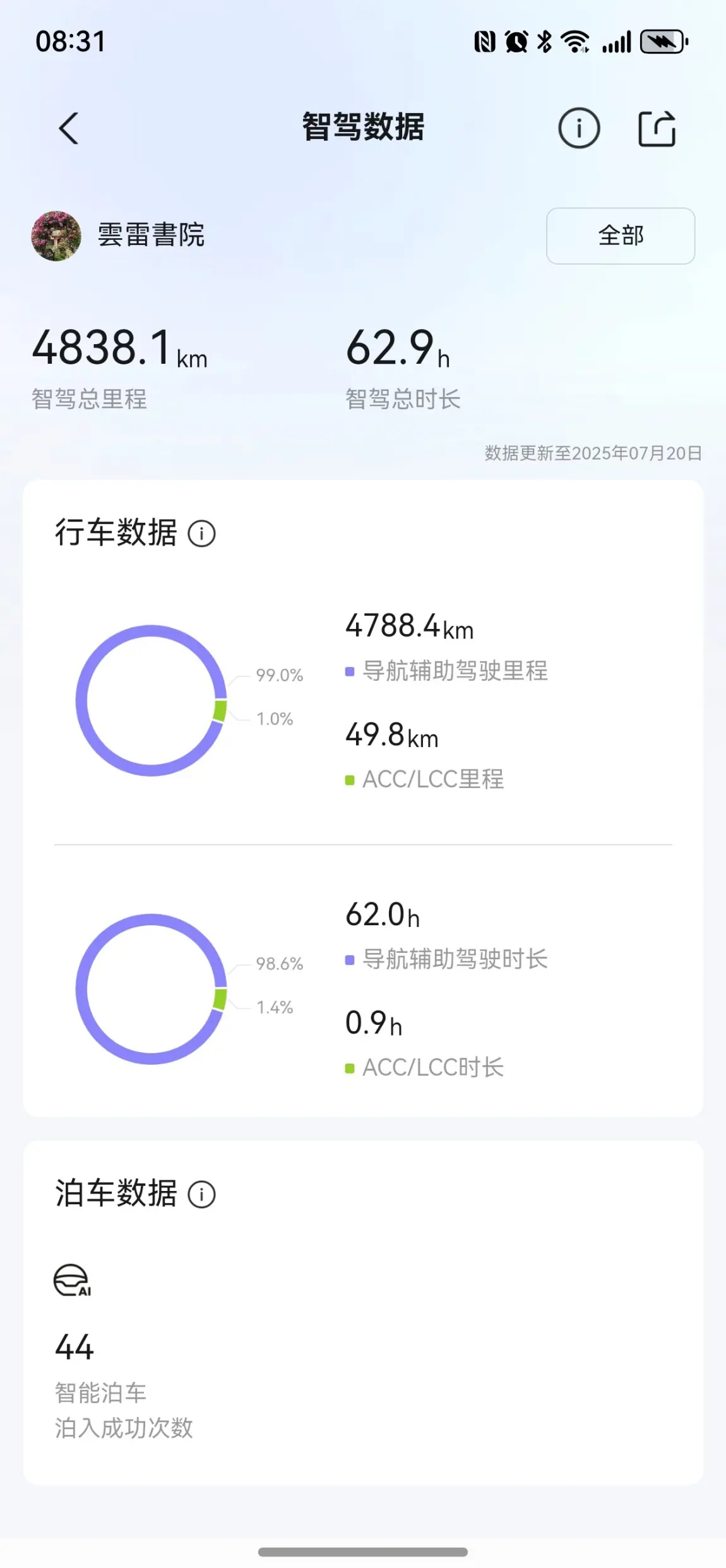726x1568 pixels.
Task: Tap the Wi-Fi status bar icon
Action: [x=575, y=42]
